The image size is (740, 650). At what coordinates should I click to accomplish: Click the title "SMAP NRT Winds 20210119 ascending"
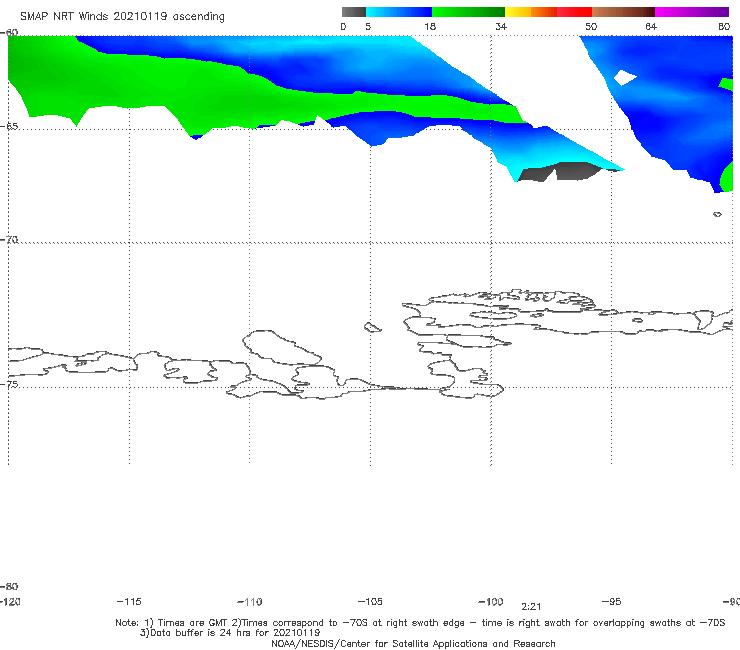tap(122, 17)
